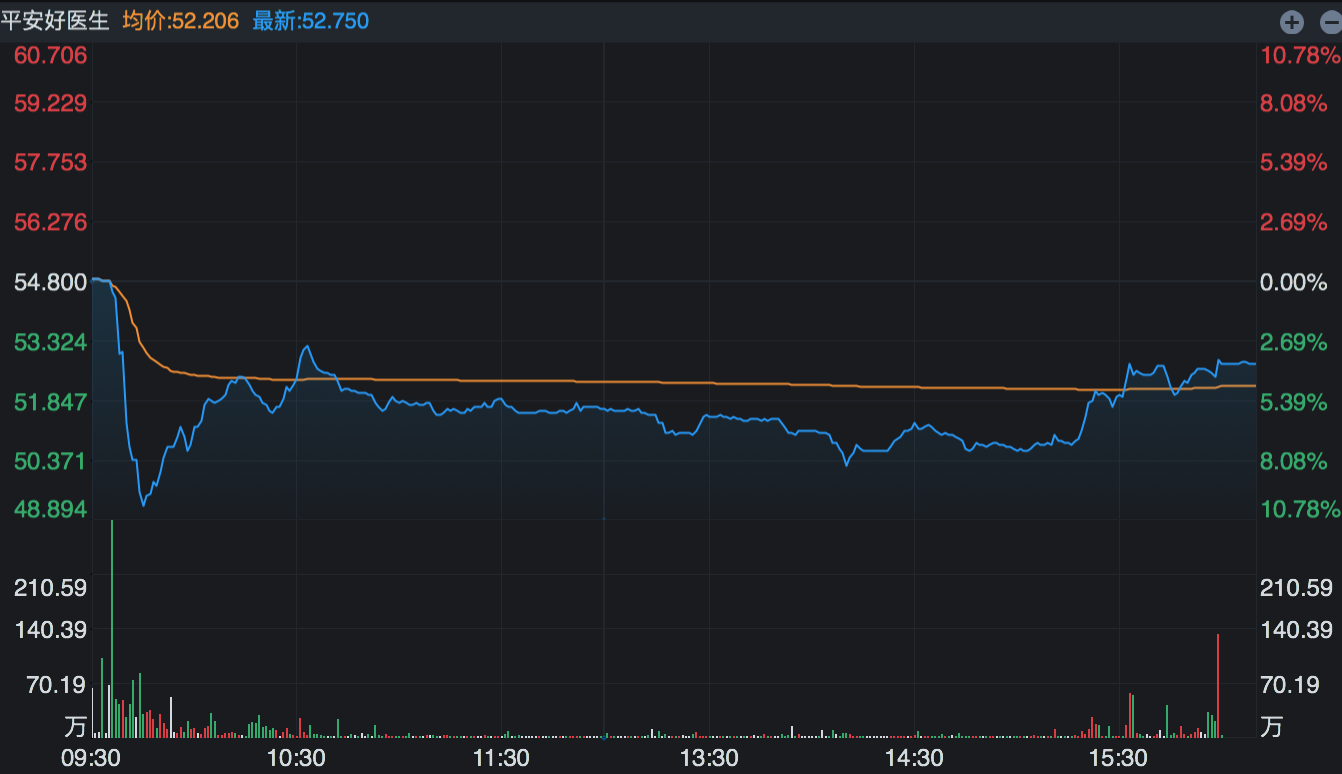Click the 54.800 reference price label
1342x774 pixels.
click(x=51, y=282)
